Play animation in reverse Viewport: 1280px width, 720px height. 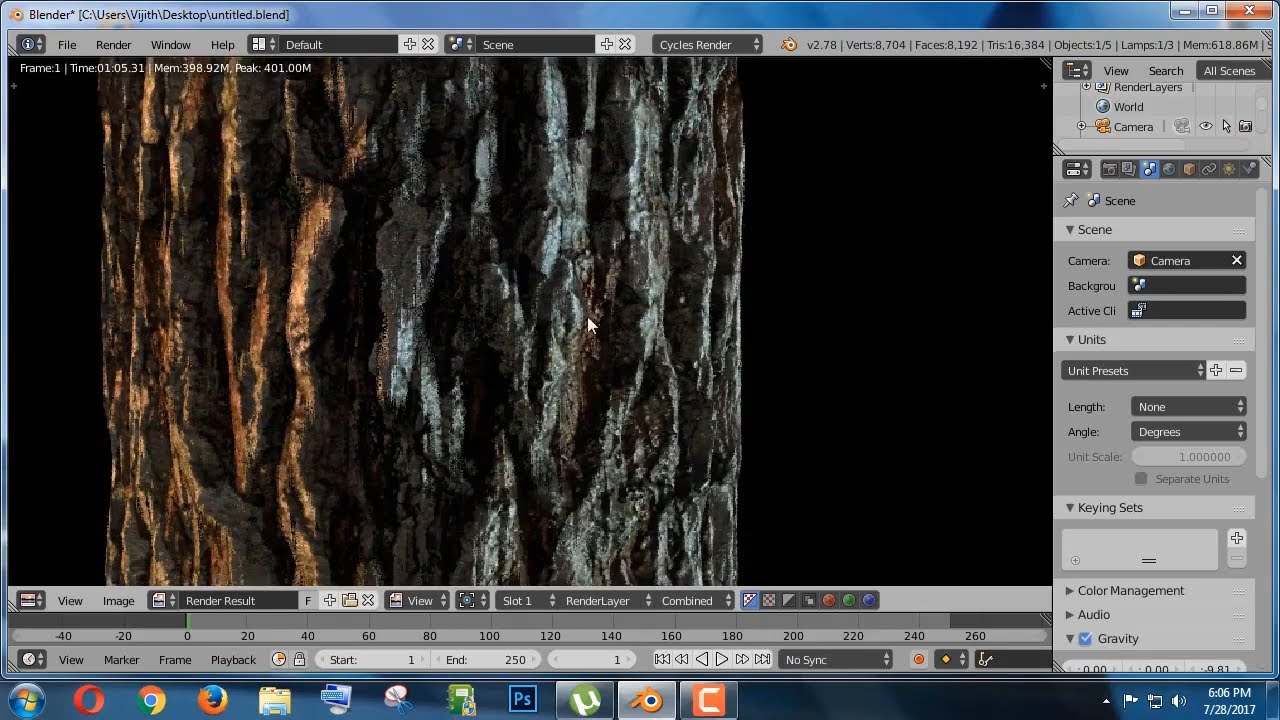pyautogui.click(x=702, y=659)
